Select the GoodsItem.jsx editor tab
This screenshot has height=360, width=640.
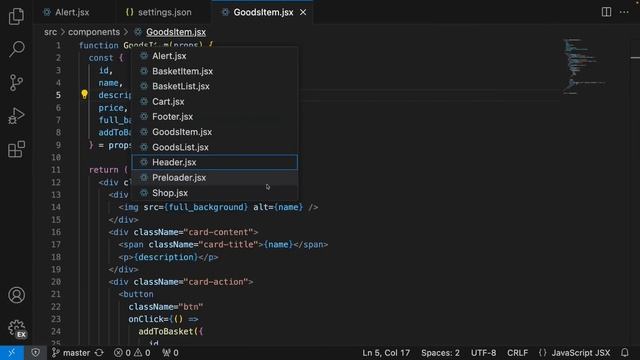[263, 13]
